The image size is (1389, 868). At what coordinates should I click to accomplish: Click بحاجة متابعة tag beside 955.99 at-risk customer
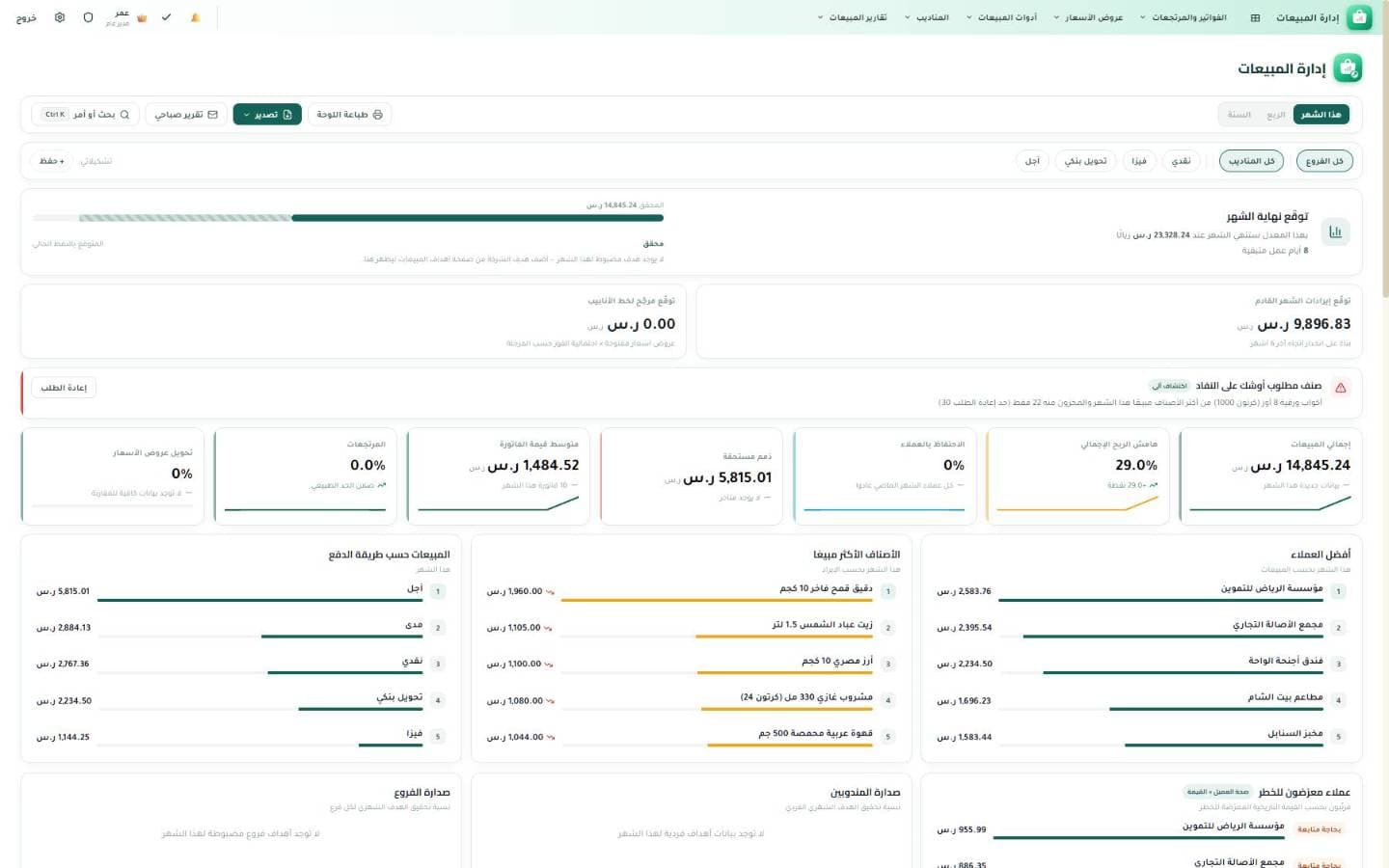pos(1320,829)
